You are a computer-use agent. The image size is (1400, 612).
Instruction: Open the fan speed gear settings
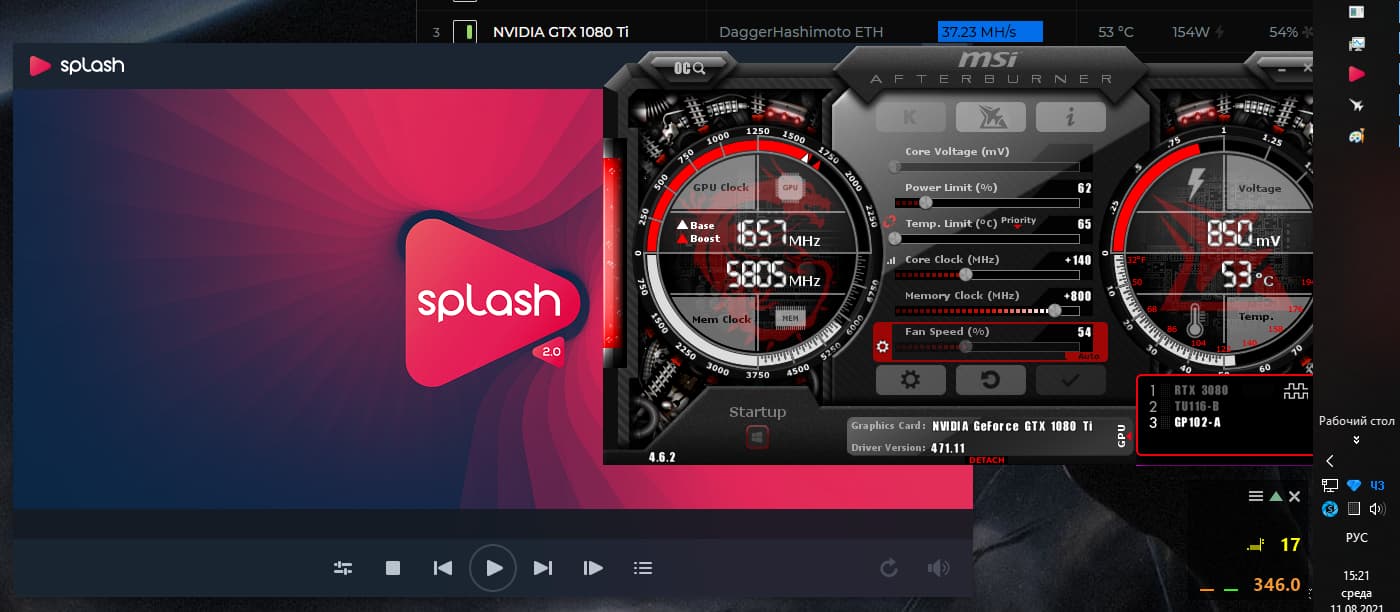[882, 348]
